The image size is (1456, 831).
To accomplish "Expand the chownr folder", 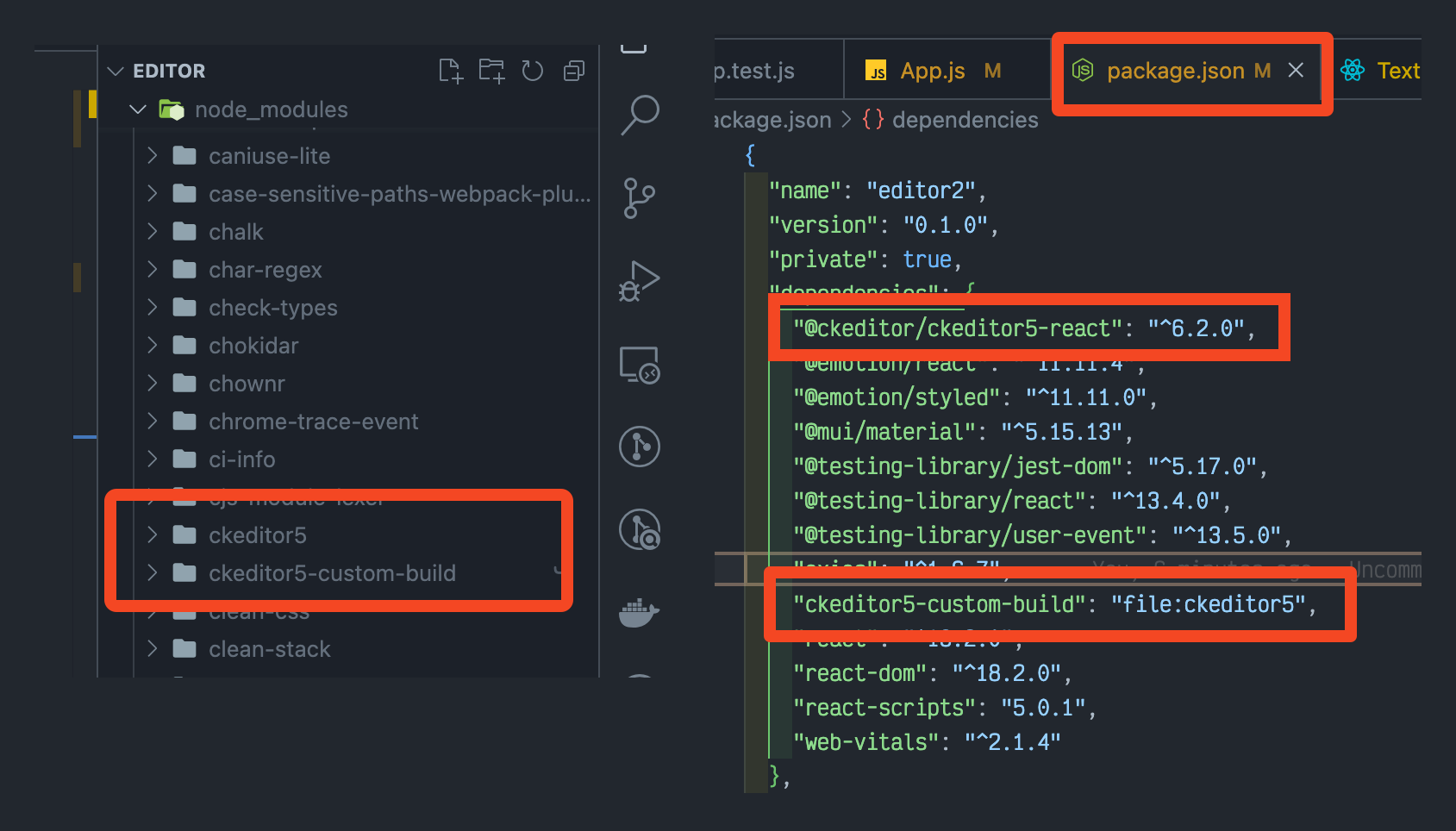I will point(152,383).
